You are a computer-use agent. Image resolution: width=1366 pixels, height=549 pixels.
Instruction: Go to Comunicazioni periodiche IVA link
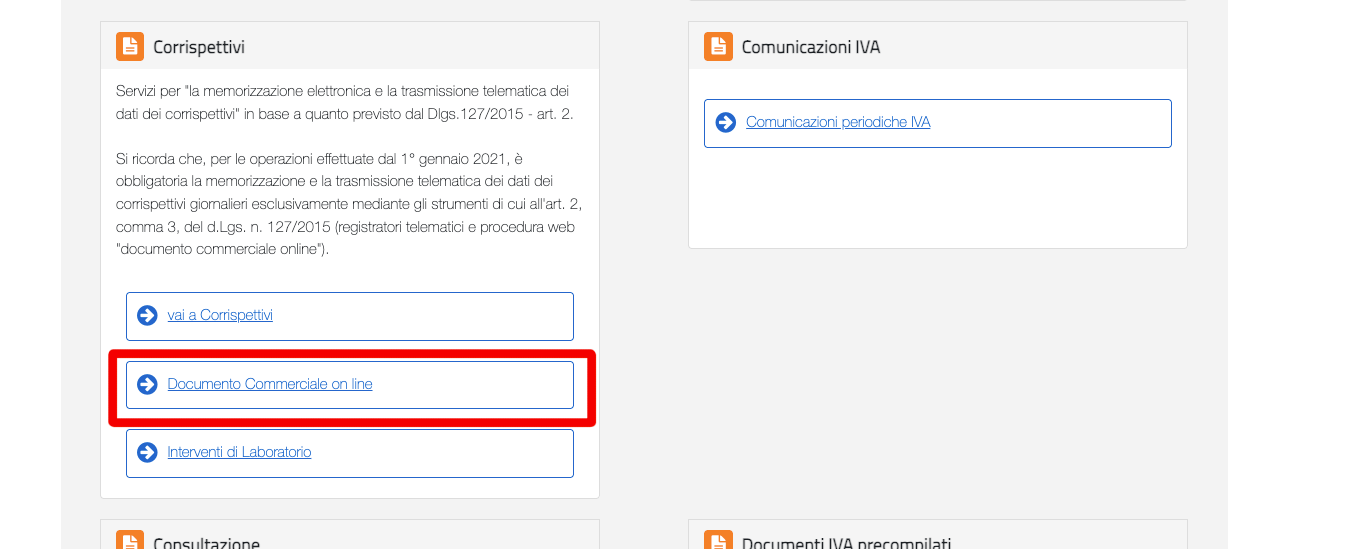tap(838, 123)
